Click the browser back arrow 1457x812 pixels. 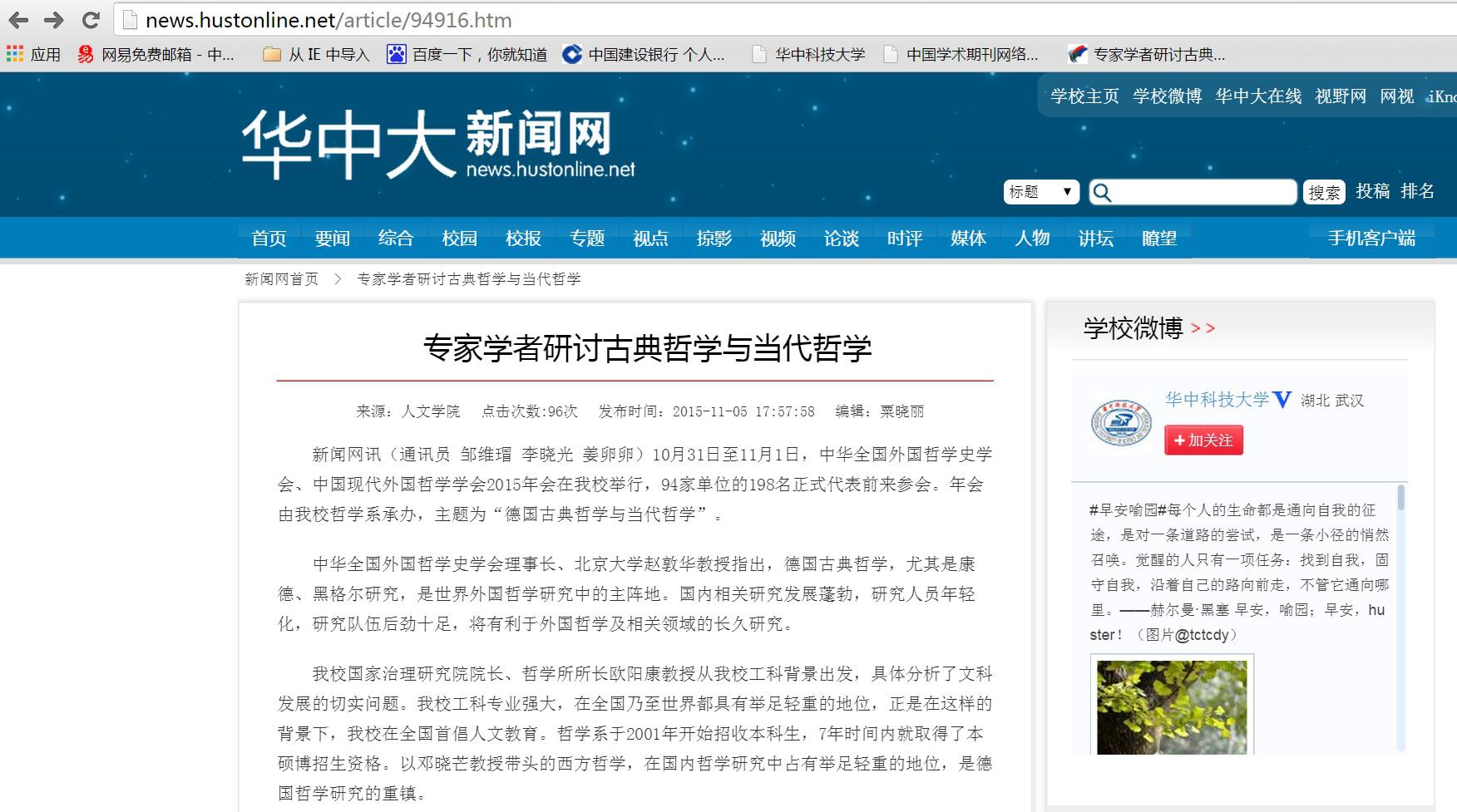(x=17, y=18)
